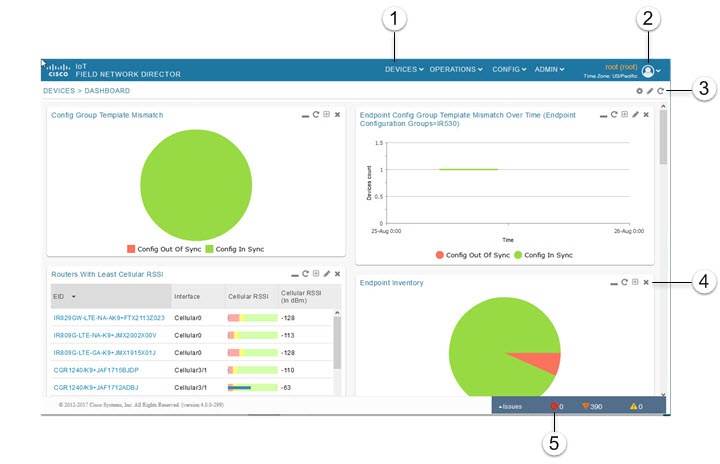Screen dimensions: 720x464
Task: Add filter on Endpoint Inventory dashlet
Action: click(x=635, y=282)
